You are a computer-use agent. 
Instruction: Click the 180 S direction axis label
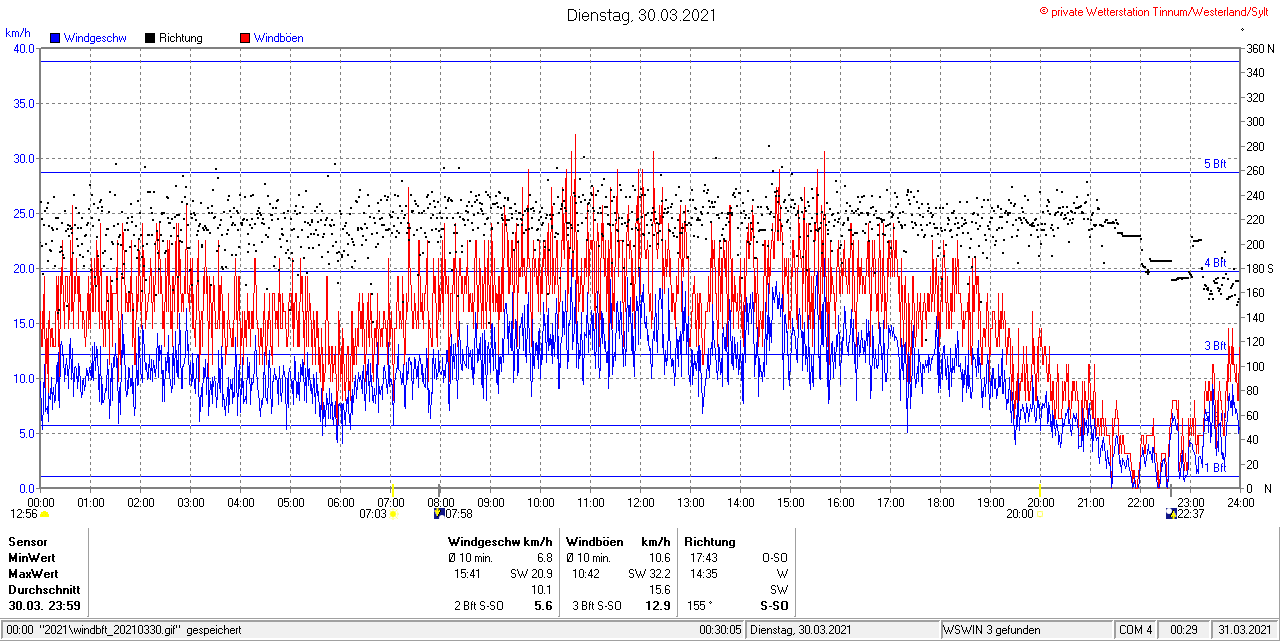1259,269
